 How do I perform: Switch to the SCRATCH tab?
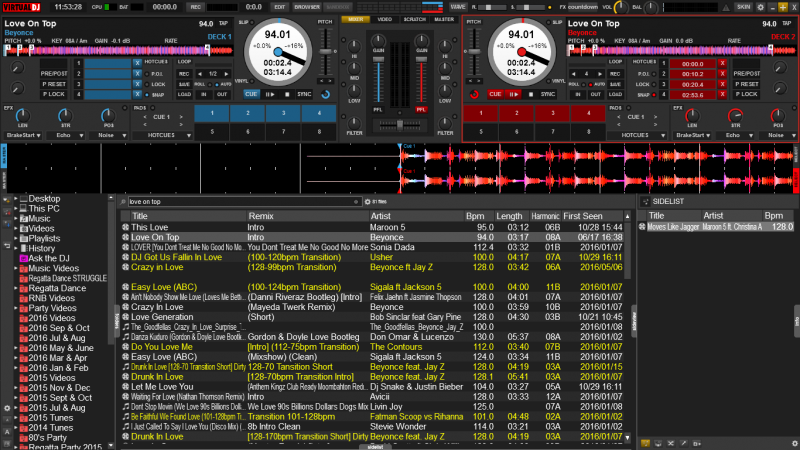[414, 19]
